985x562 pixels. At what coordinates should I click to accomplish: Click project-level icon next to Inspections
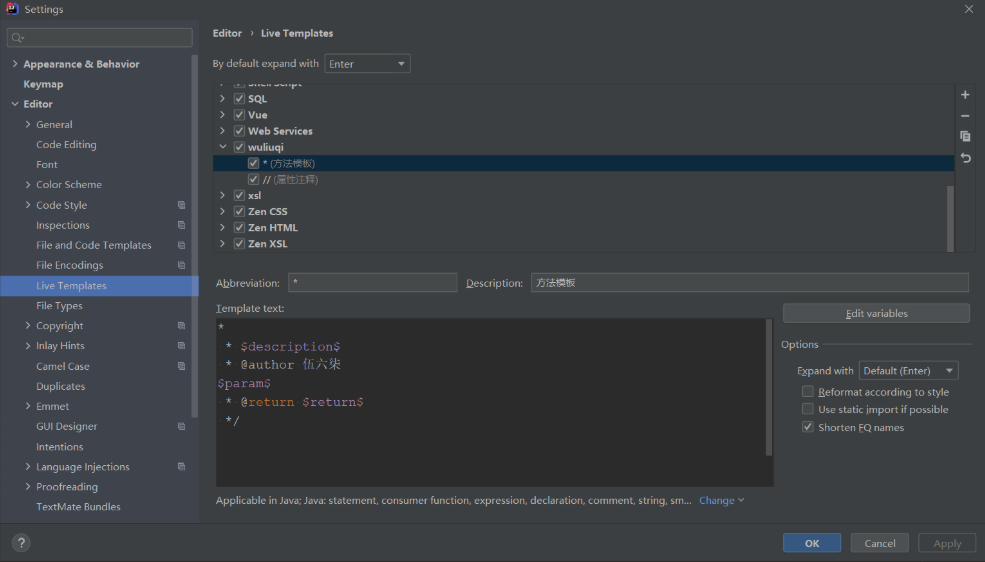coord(182,225)
